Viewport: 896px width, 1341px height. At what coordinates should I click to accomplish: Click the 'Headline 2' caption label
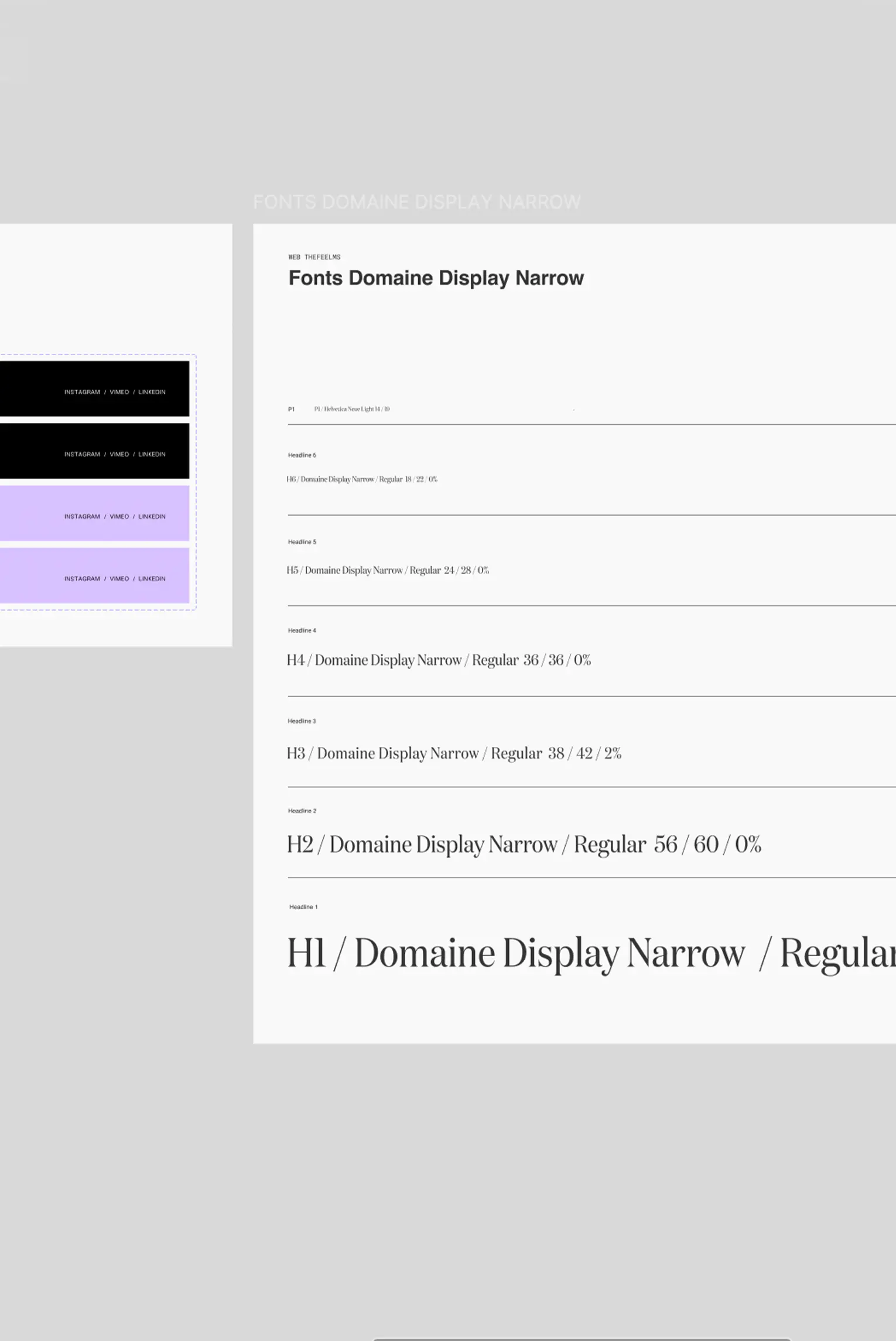pos(302,811)
